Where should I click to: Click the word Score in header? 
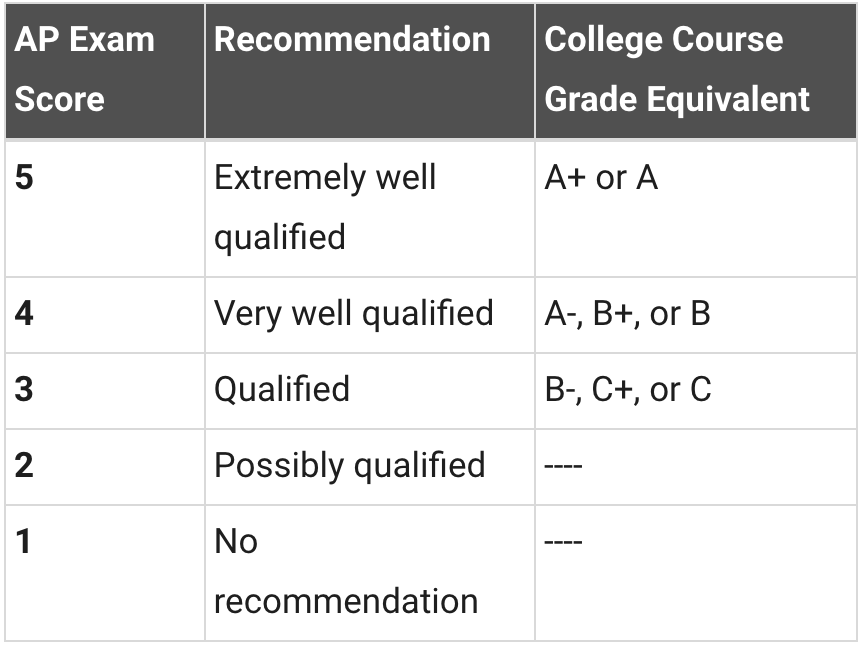tap(59, 99)
